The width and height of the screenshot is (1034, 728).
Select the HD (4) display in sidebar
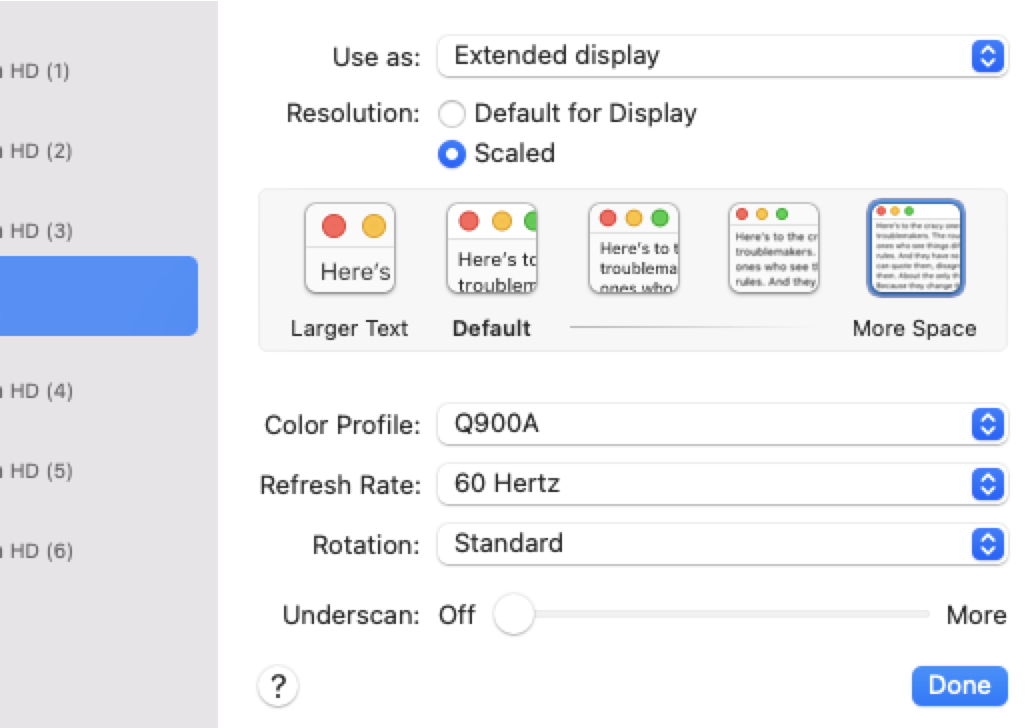(40, 391)
